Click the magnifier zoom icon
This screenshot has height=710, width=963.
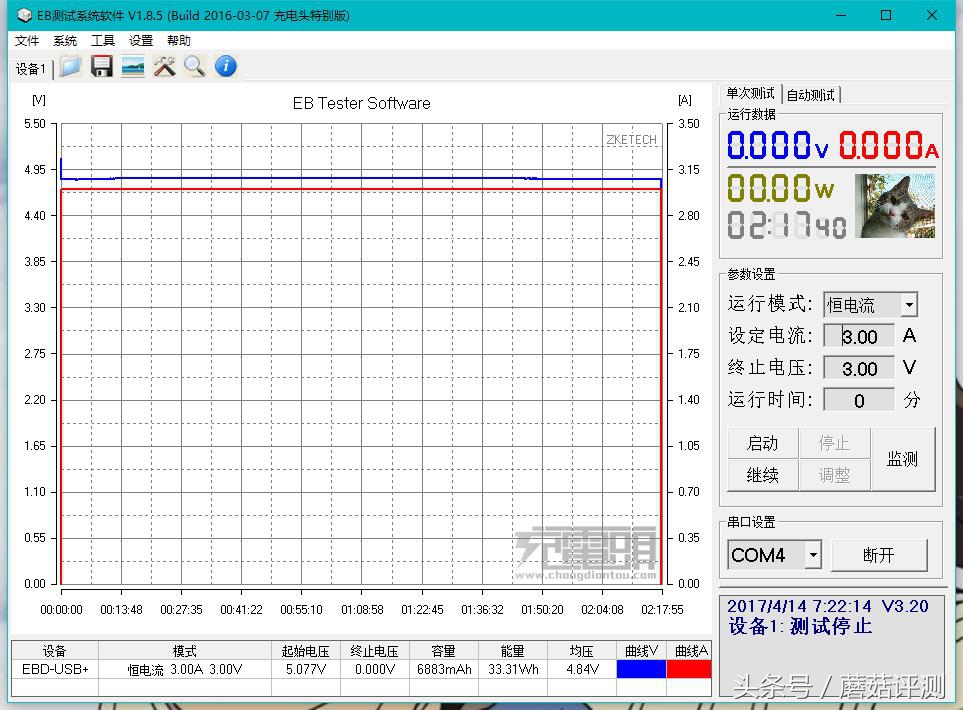195,66
